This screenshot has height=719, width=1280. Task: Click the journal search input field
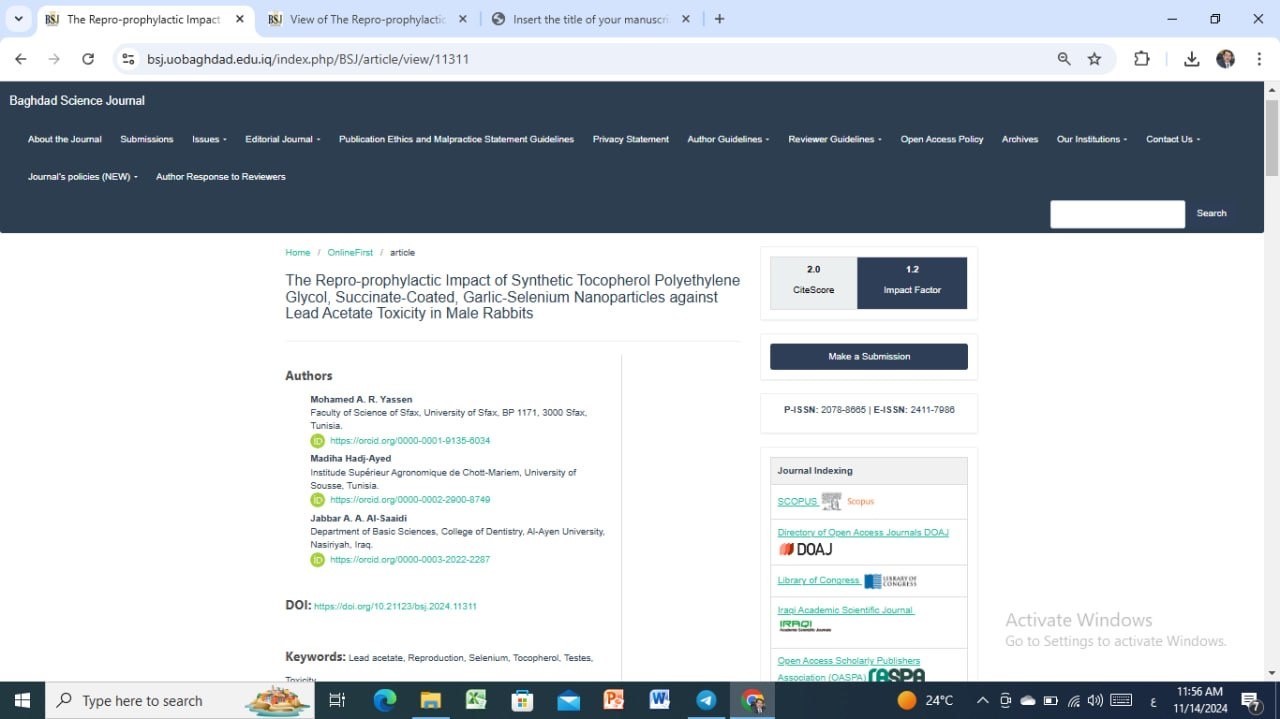(x=1117, y=213)
